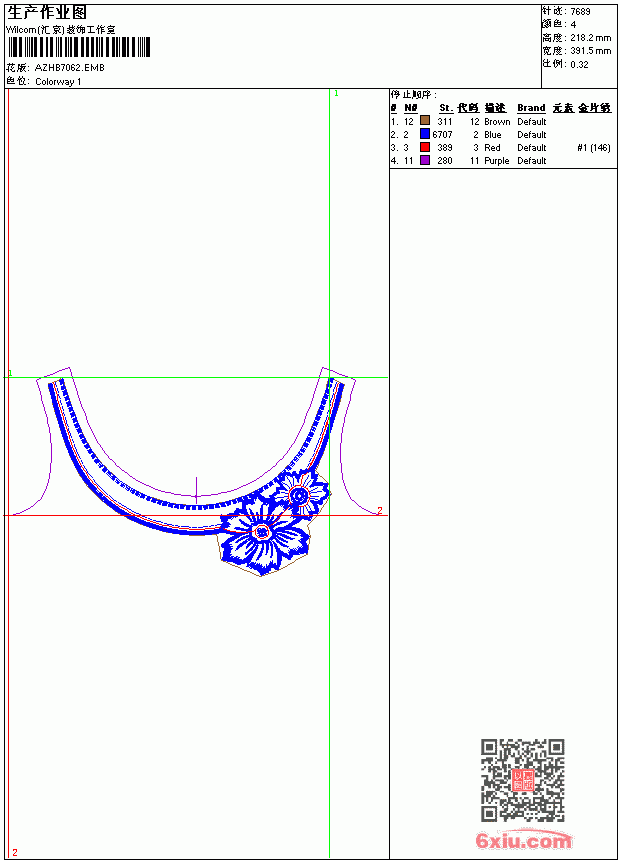This screenshot has height=860, width=620.
Task: Click the 'Default' brand in the Purple row
Action: (532, 161)
